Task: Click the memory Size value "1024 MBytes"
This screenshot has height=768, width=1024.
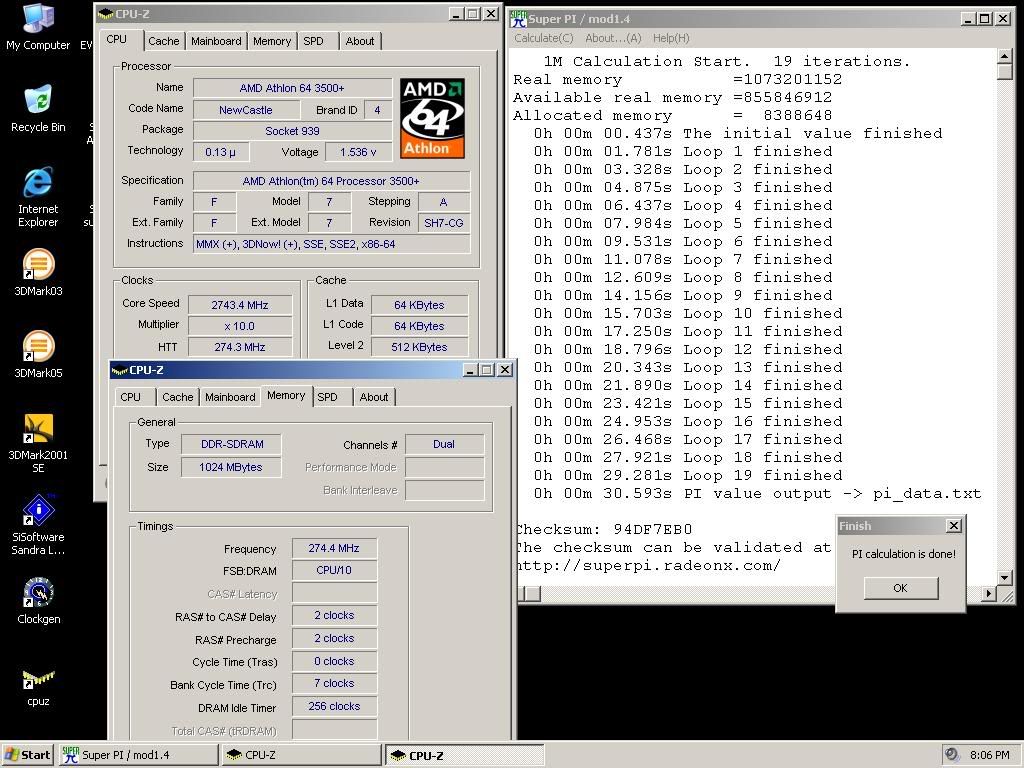Action: pyautogui.click(x=231, y=467)
